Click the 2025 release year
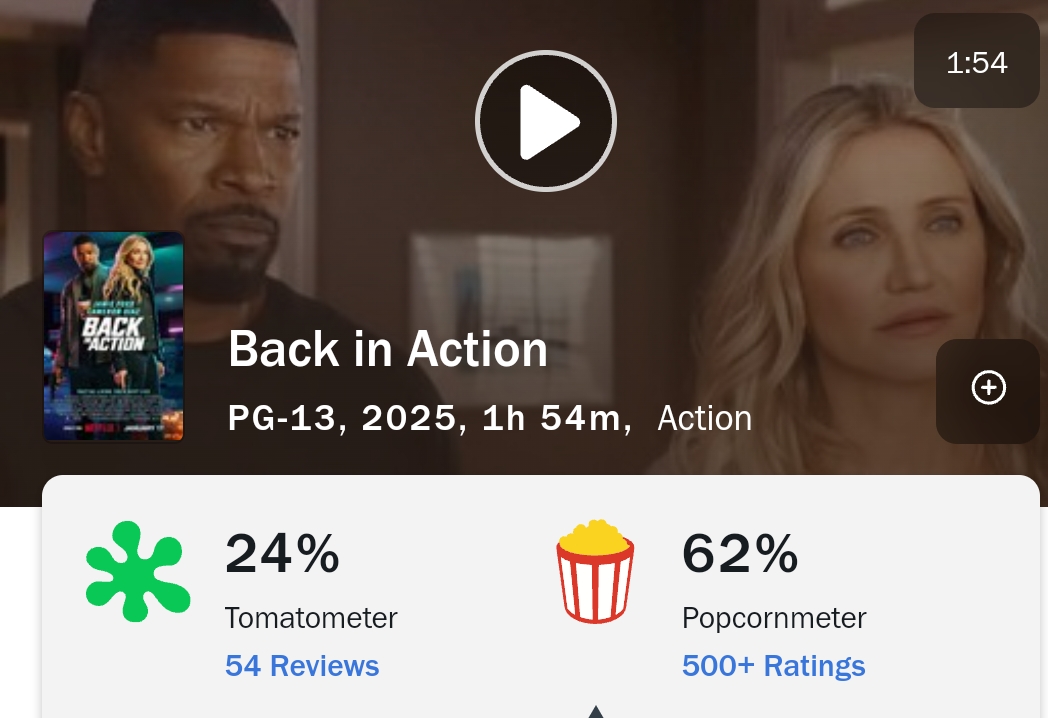 tap(409, 418)
